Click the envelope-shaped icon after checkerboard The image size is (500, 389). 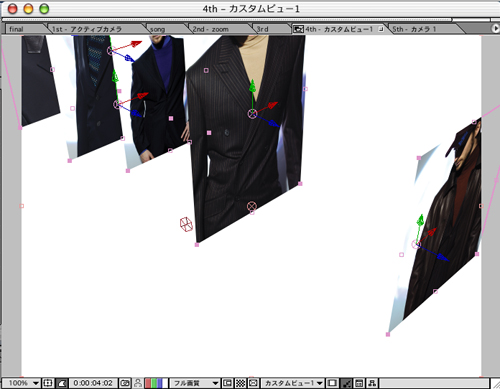point(253,383)
